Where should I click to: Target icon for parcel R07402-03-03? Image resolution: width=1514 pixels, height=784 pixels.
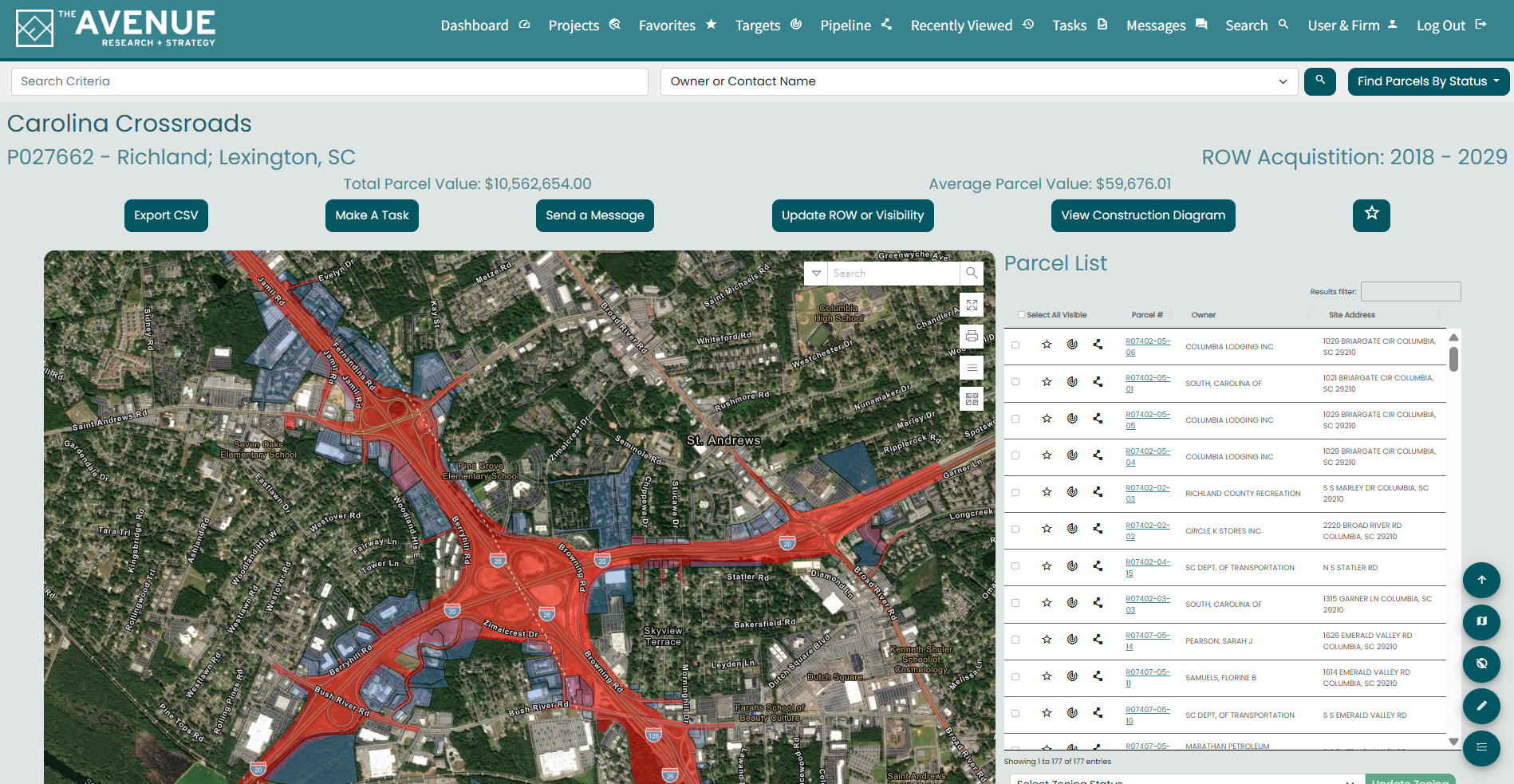1072,603
